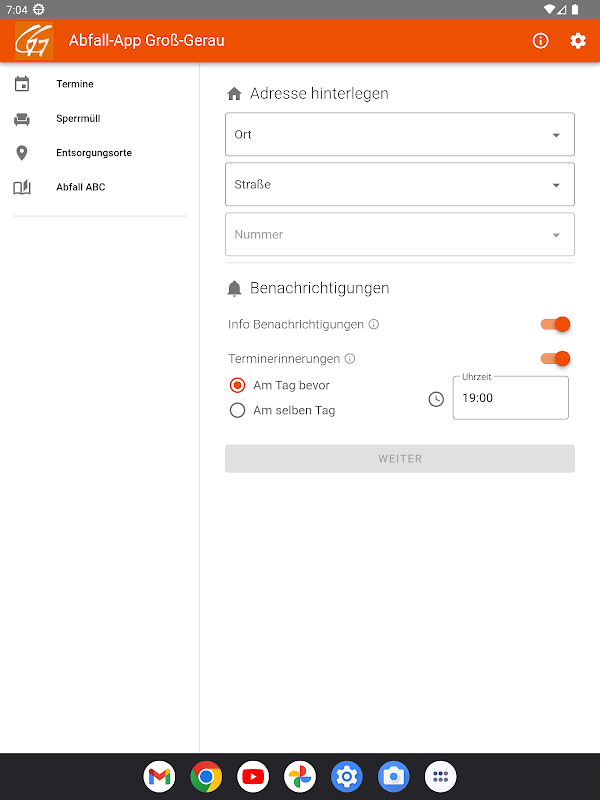Click the Info Benachrichtigungen label
This screenshot has height=800, width=600.
(x=296, y=324)
